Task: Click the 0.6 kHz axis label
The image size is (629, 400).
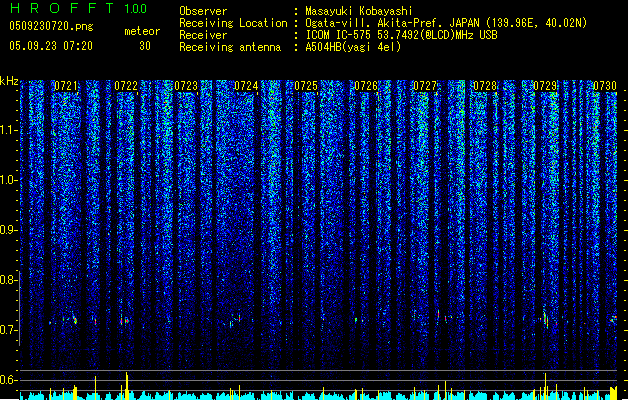Action: coord(9,380)
